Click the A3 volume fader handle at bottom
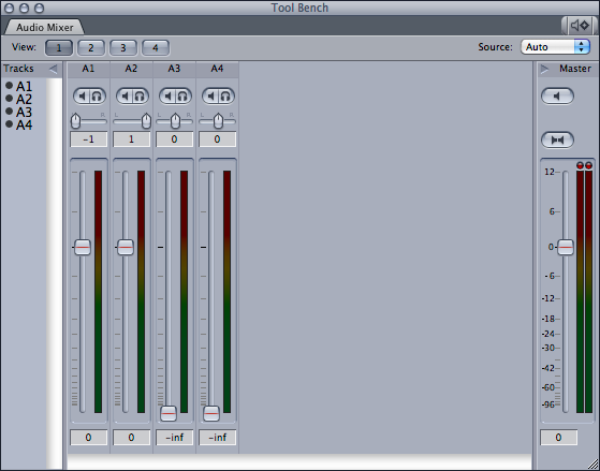Screen dimensions: 600x471 [x=168, y=414]
